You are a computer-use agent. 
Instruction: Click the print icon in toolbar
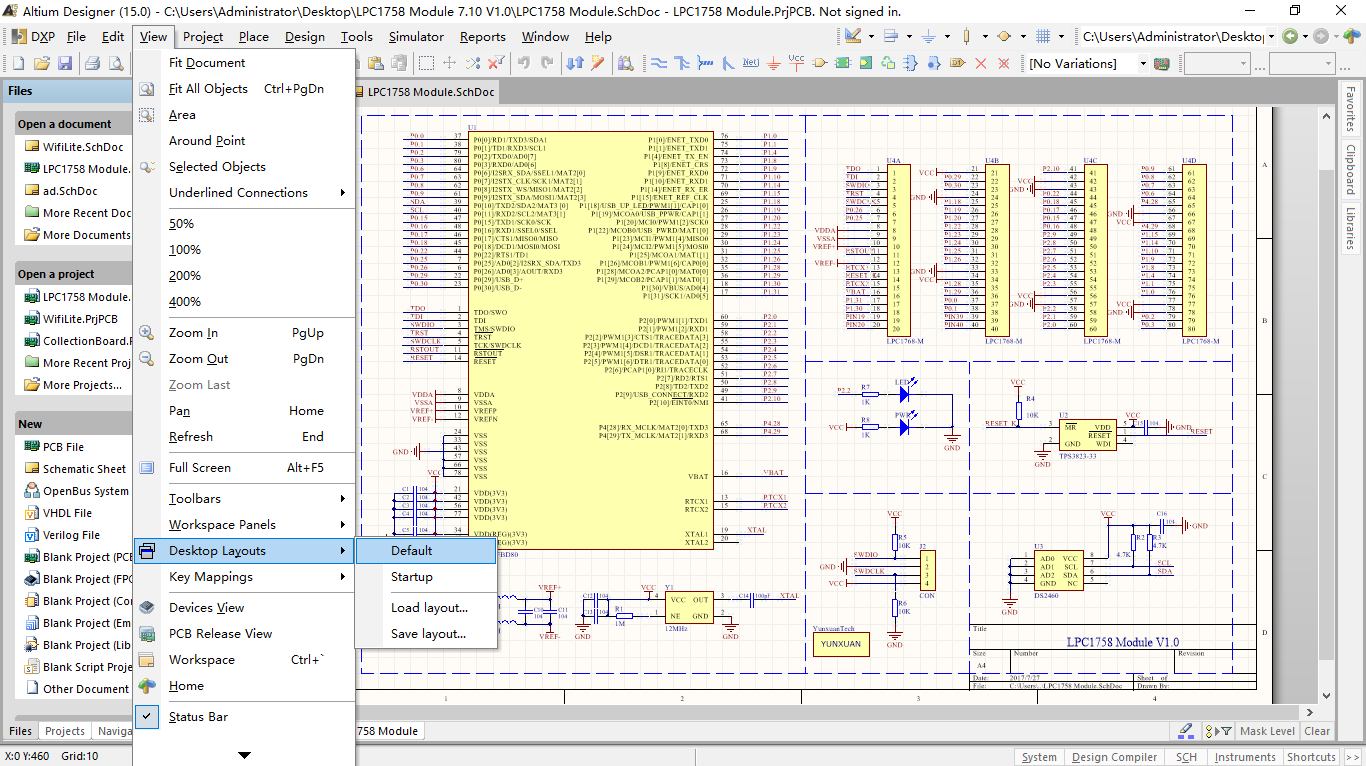[x=93, y=63]
